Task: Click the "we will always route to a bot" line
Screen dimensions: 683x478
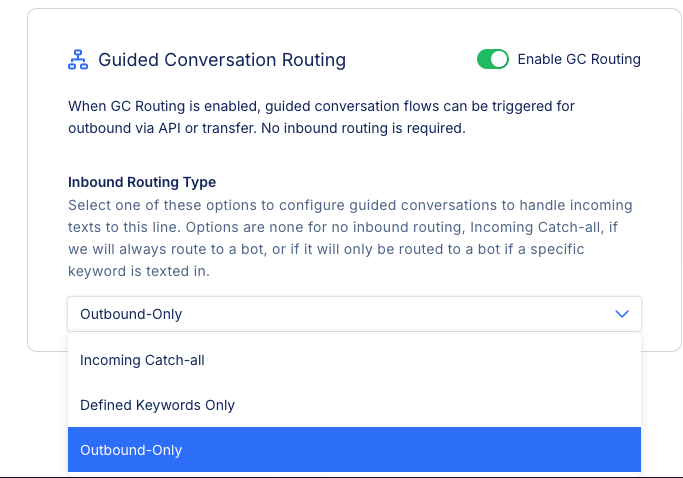Action: tap(326, 249)
